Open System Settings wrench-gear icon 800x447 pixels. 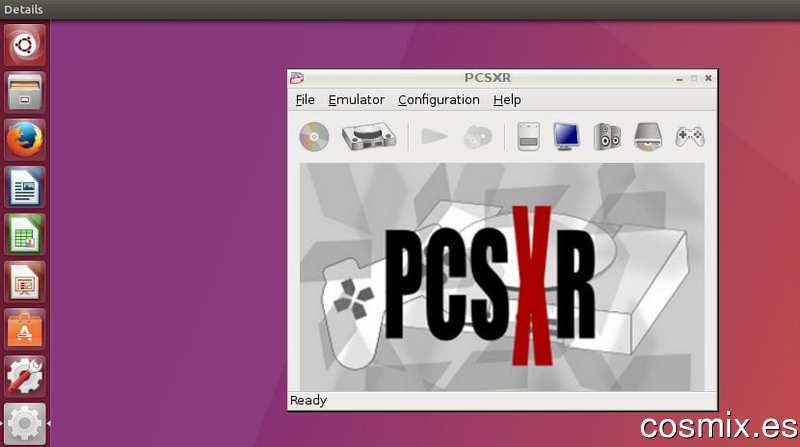point(24,377)
